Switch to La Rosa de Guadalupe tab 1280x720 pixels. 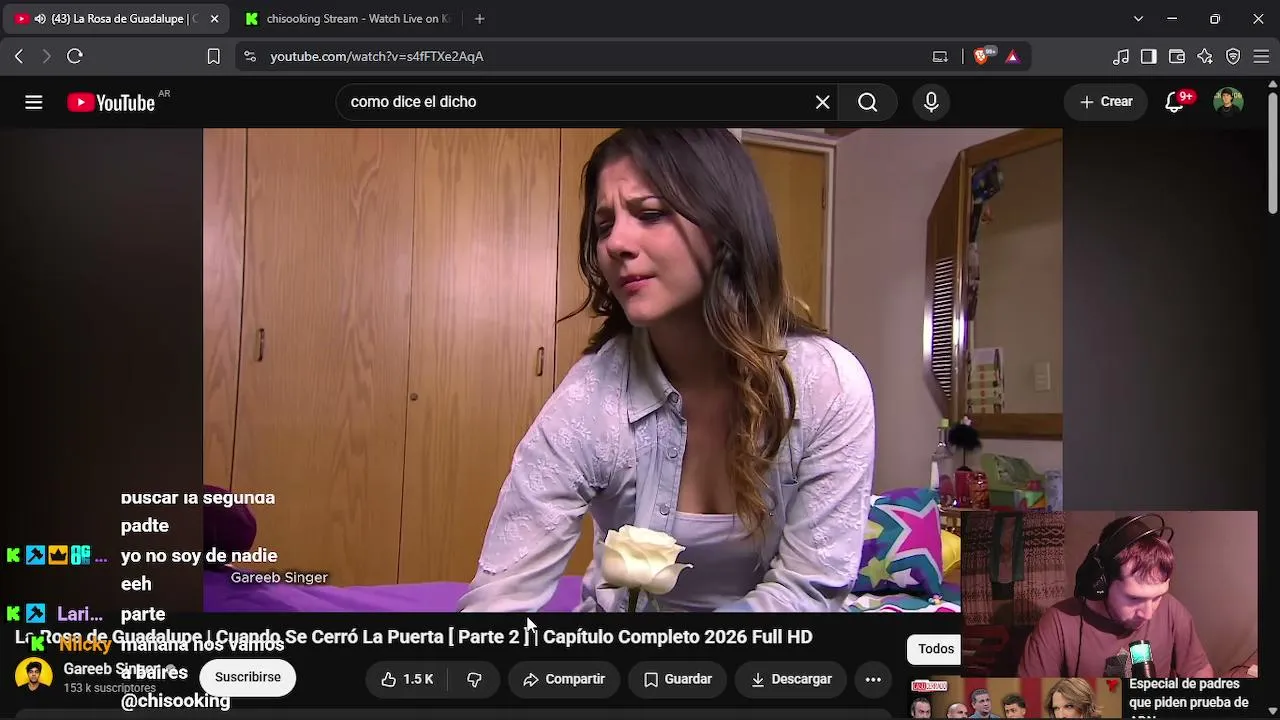118,19
